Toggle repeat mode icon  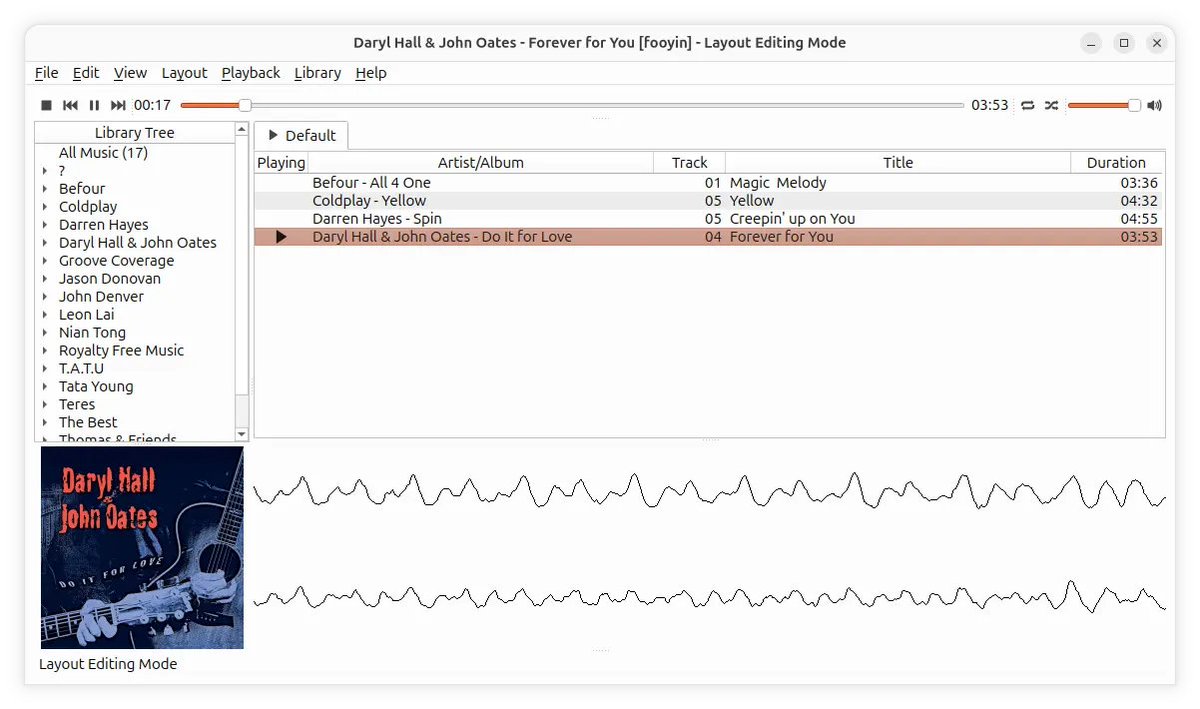point(1028,105)
